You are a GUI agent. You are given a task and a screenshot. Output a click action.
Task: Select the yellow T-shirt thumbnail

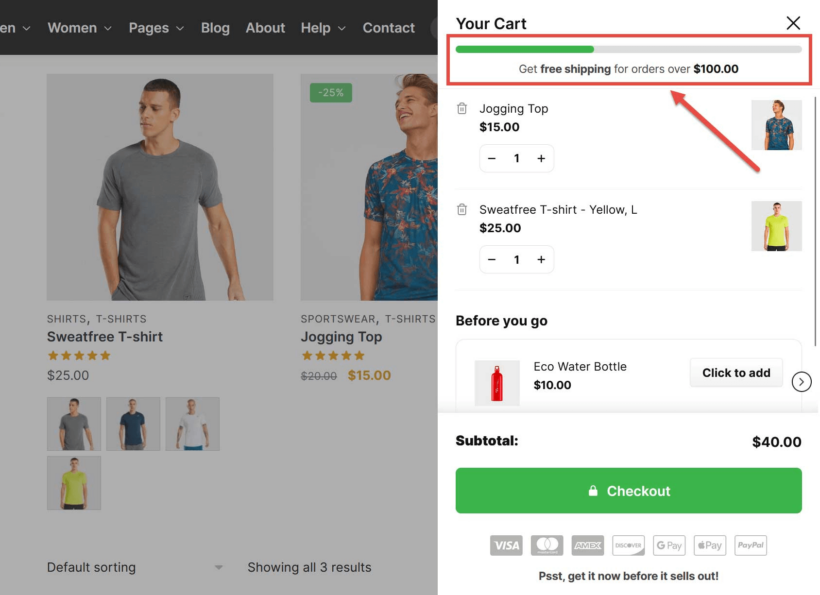tap(74, 482)
